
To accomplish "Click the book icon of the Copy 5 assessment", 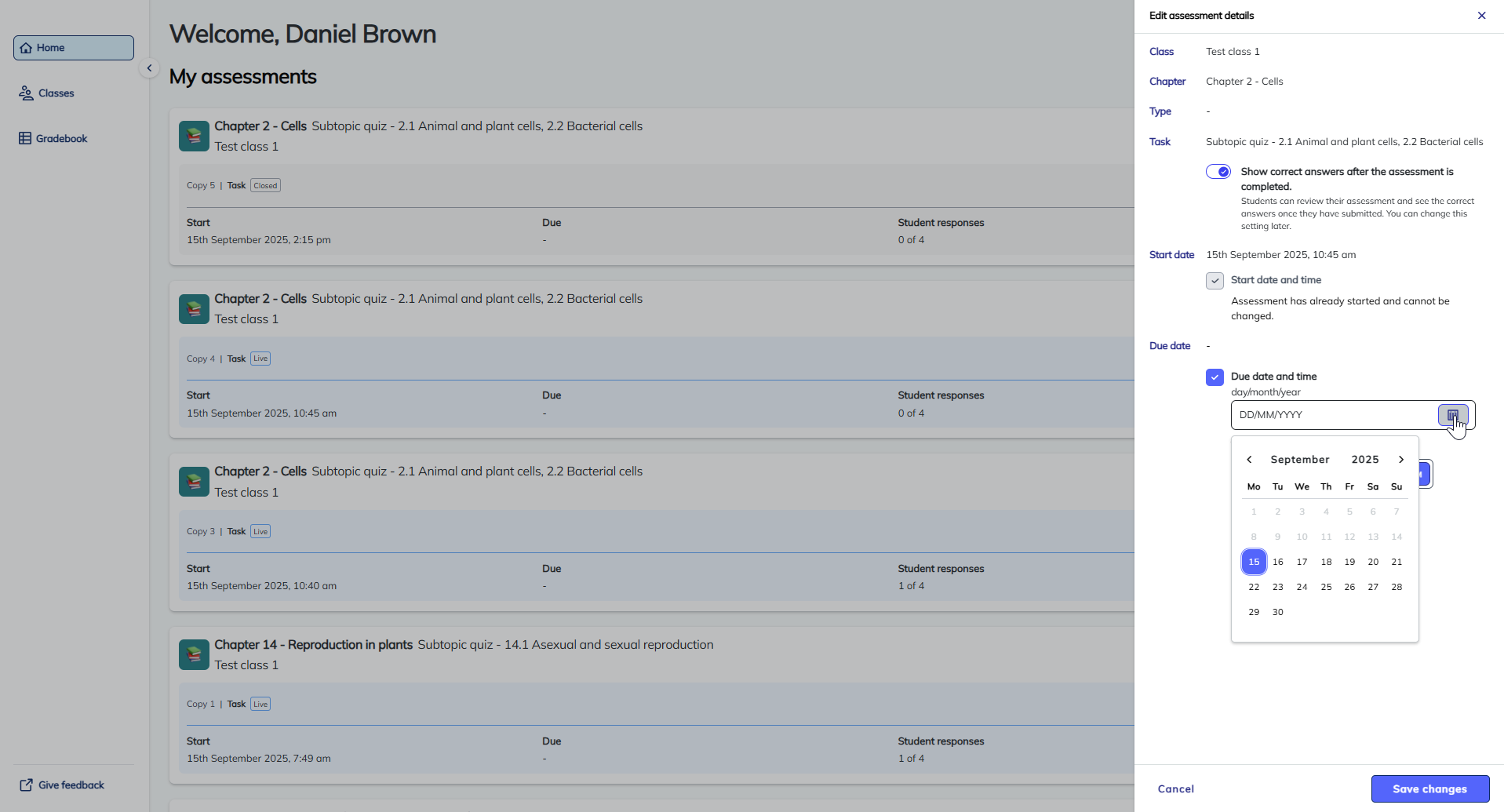I will pyautogui.click(x=194, y=136).
